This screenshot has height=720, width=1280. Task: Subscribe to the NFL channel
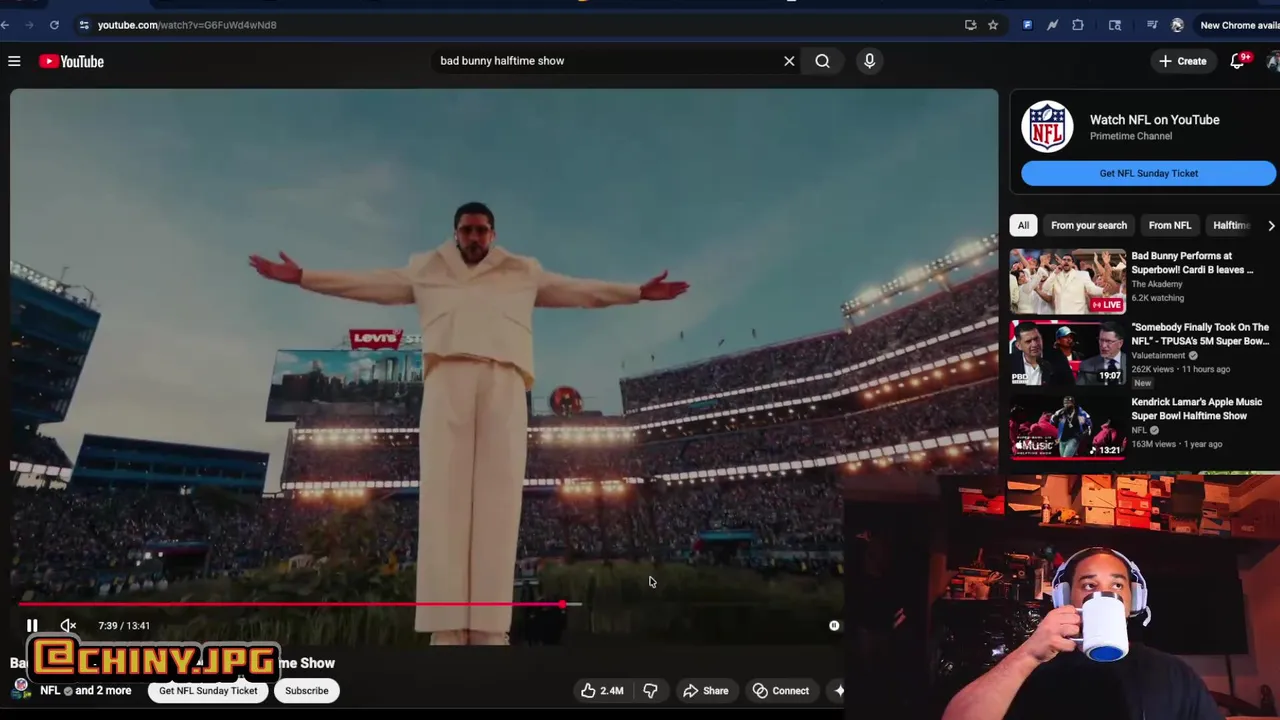coord(306,690)
